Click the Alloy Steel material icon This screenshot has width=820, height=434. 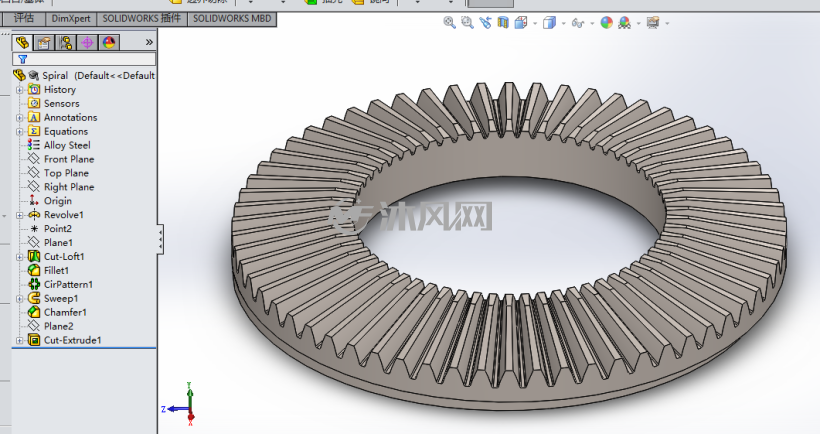tap(34, 145)
